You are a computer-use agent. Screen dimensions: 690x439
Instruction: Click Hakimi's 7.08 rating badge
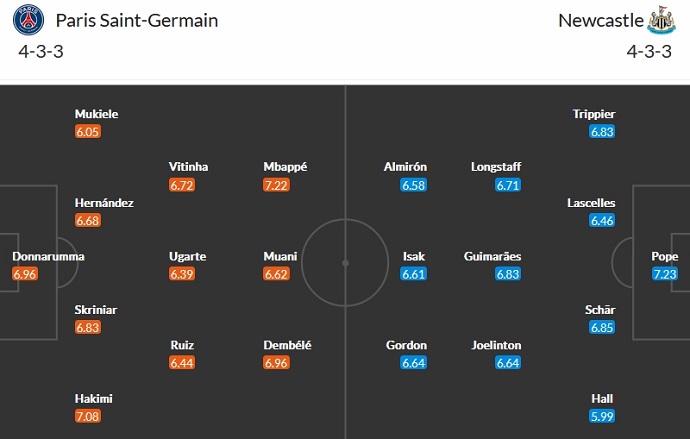pyautogui.click(x=88, y=416)
